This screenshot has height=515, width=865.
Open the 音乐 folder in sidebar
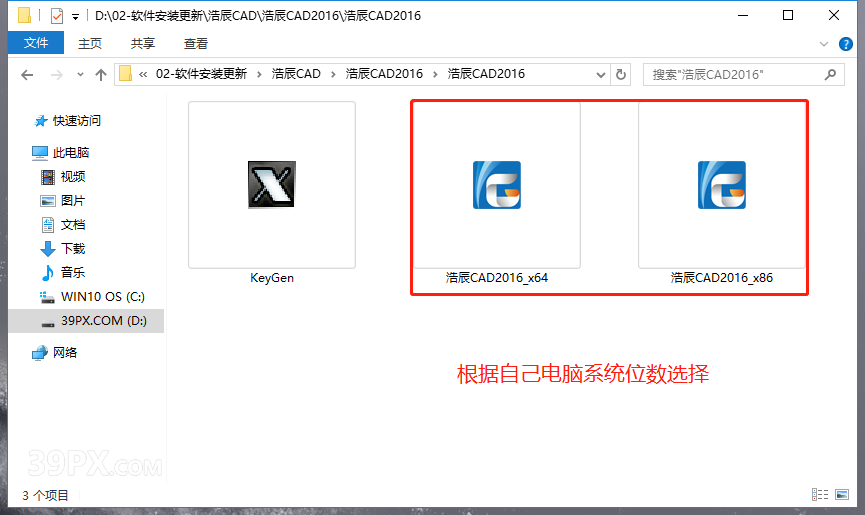click(73, 272)
